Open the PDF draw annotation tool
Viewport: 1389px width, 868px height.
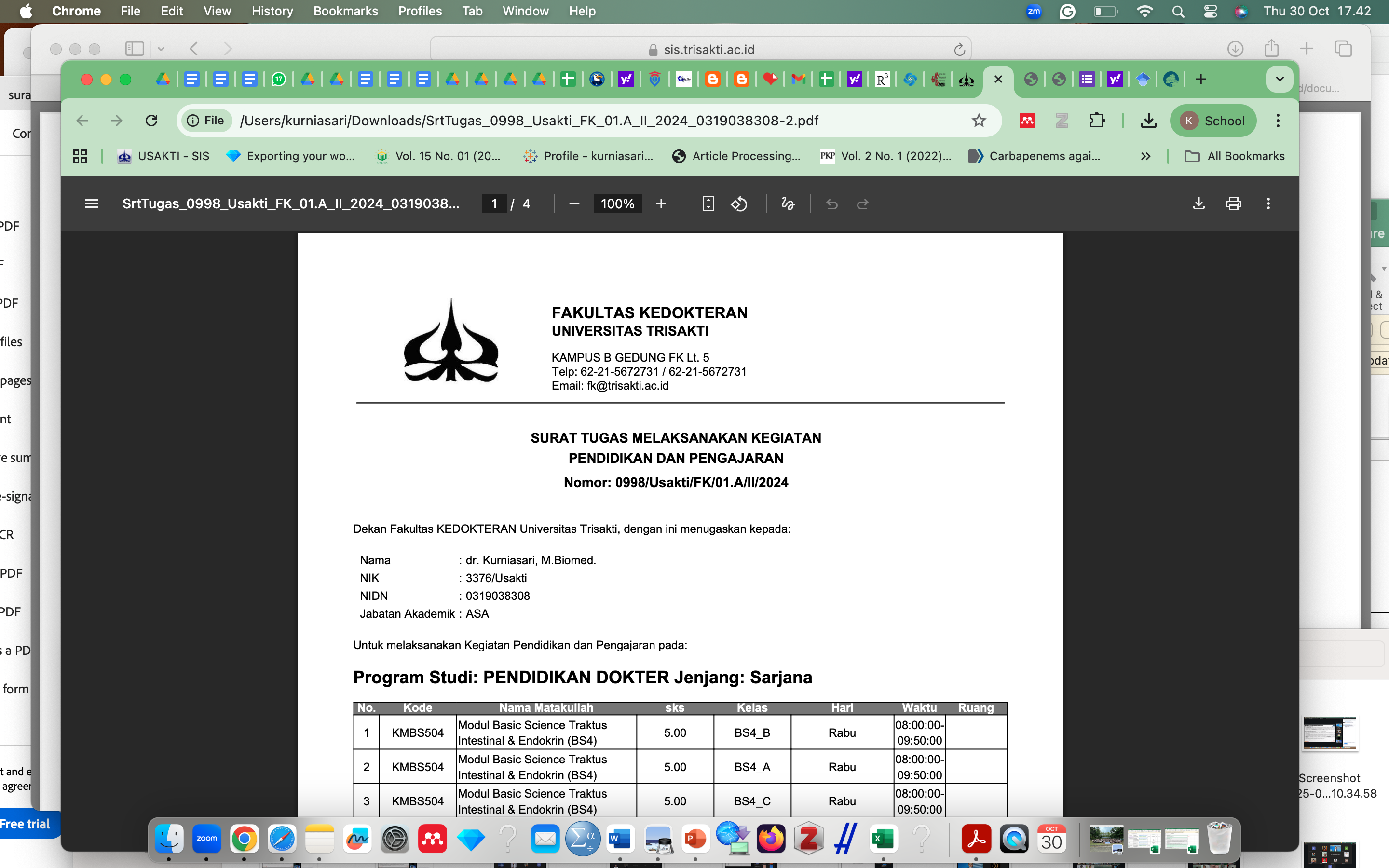(788, 204)
